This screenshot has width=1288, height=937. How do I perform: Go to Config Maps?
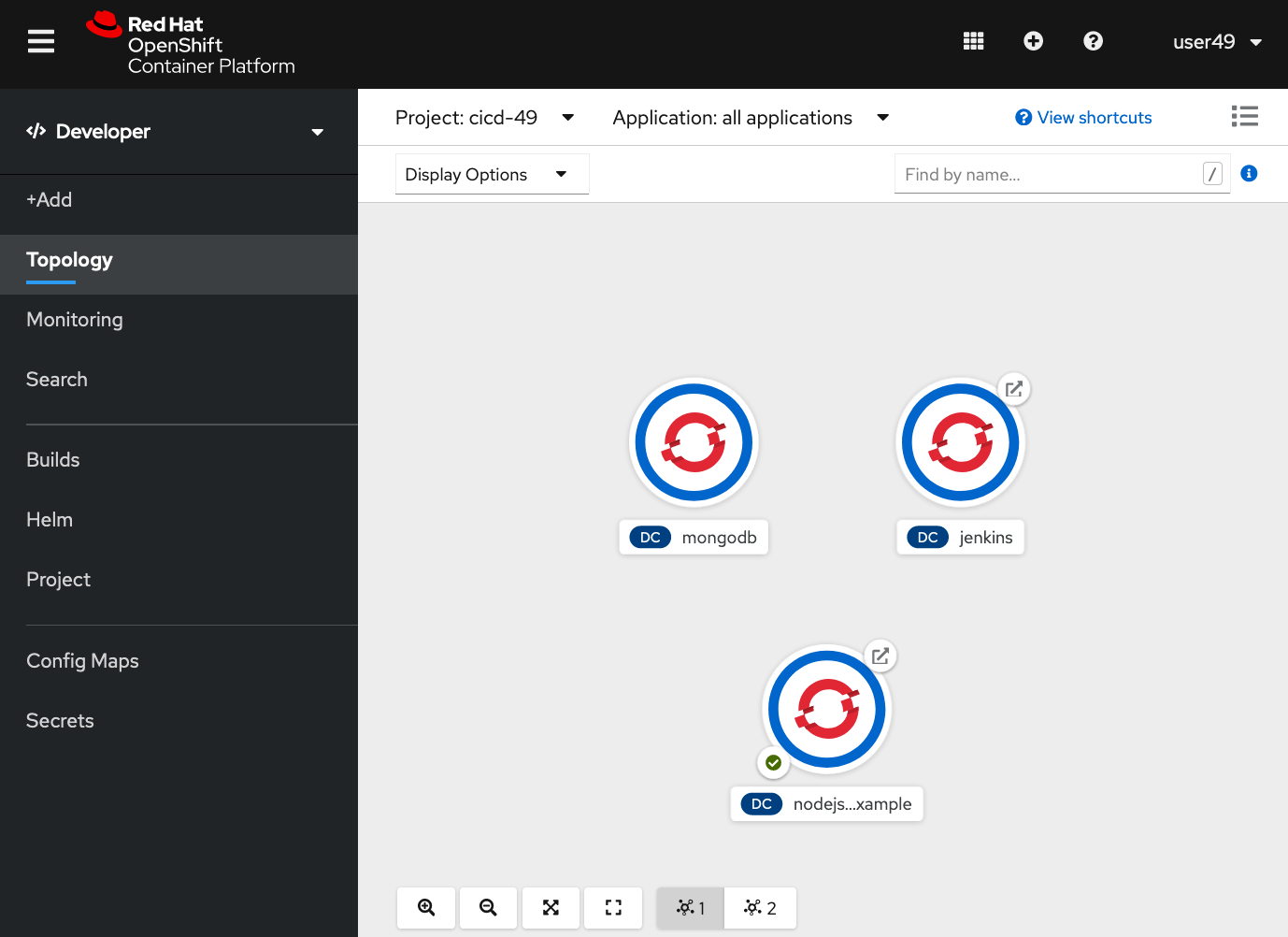click(x=179, y=661)
